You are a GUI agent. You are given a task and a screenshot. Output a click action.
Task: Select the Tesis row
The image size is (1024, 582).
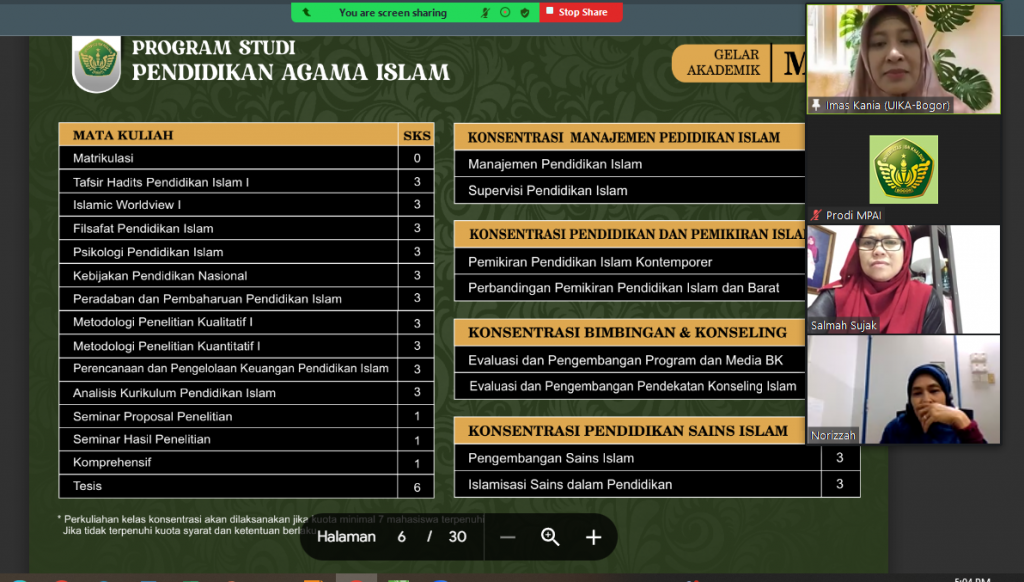(246, 486)
